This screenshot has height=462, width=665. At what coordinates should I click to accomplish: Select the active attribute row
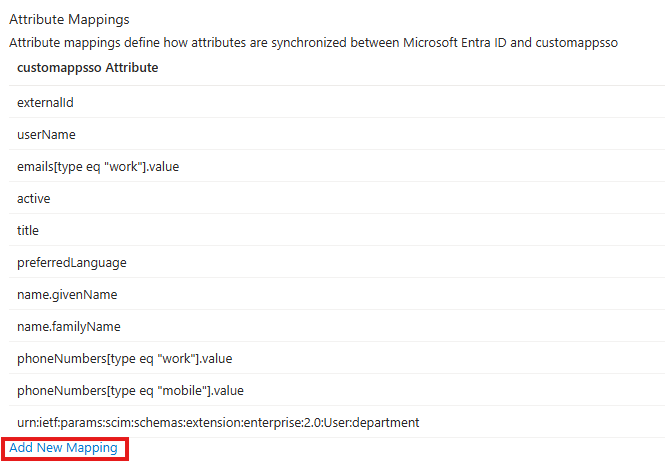click(34, 198)
